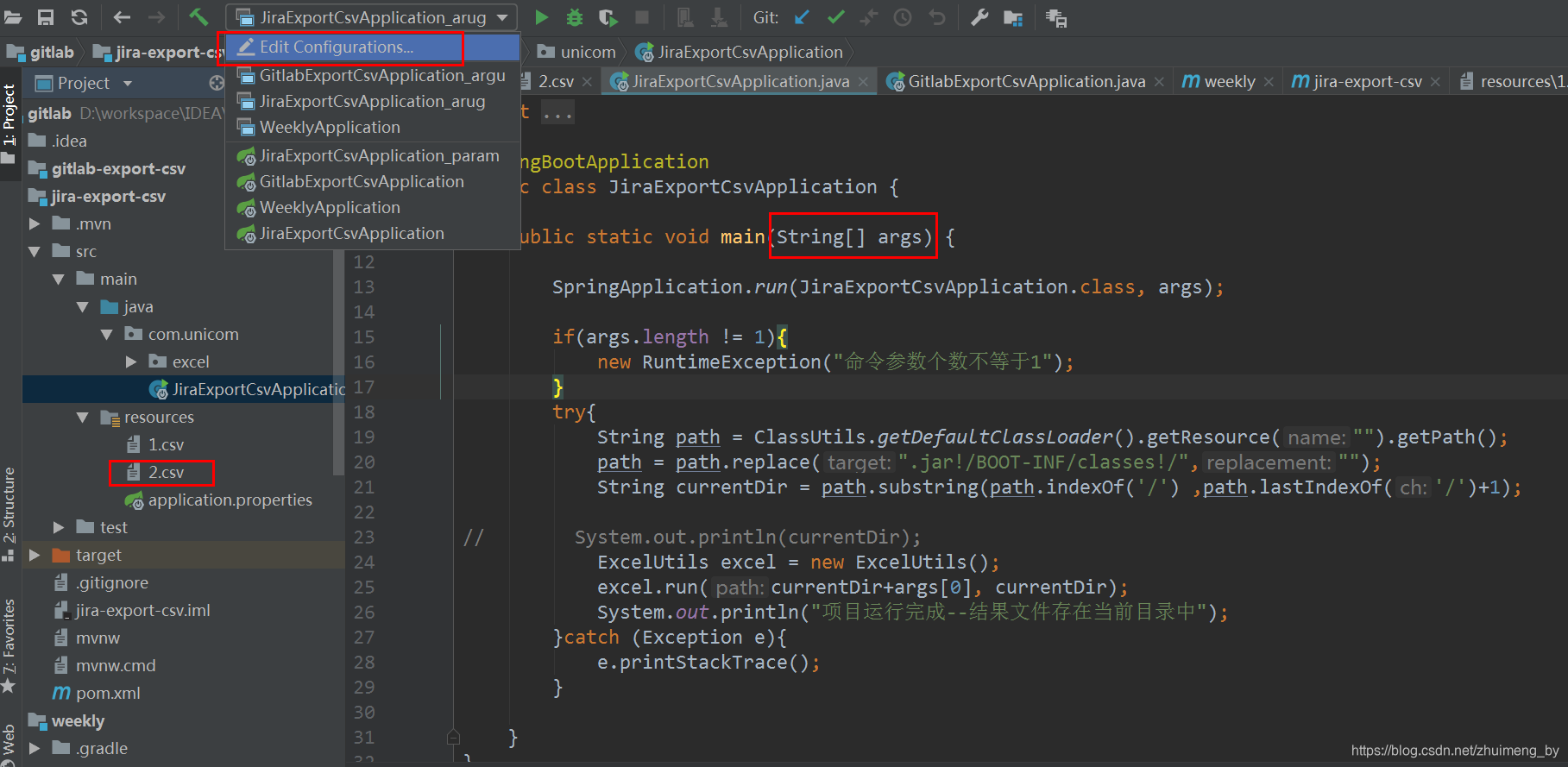
Task: Select Edit Configurations... menu entry
Action: click(x=372, y=47)
